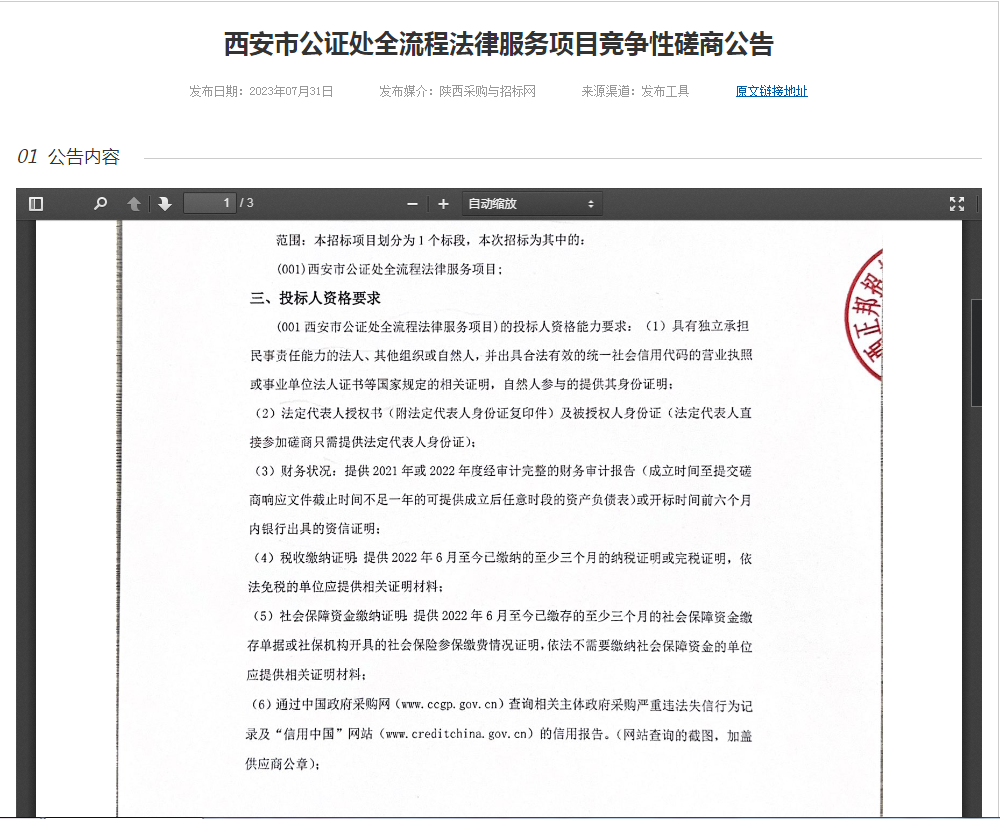Image resolution: width=1000 pixels, height=819 pixels.
Task: Click the (4) 税收缴纳证明 requirement line
Action: coord(501,558)
